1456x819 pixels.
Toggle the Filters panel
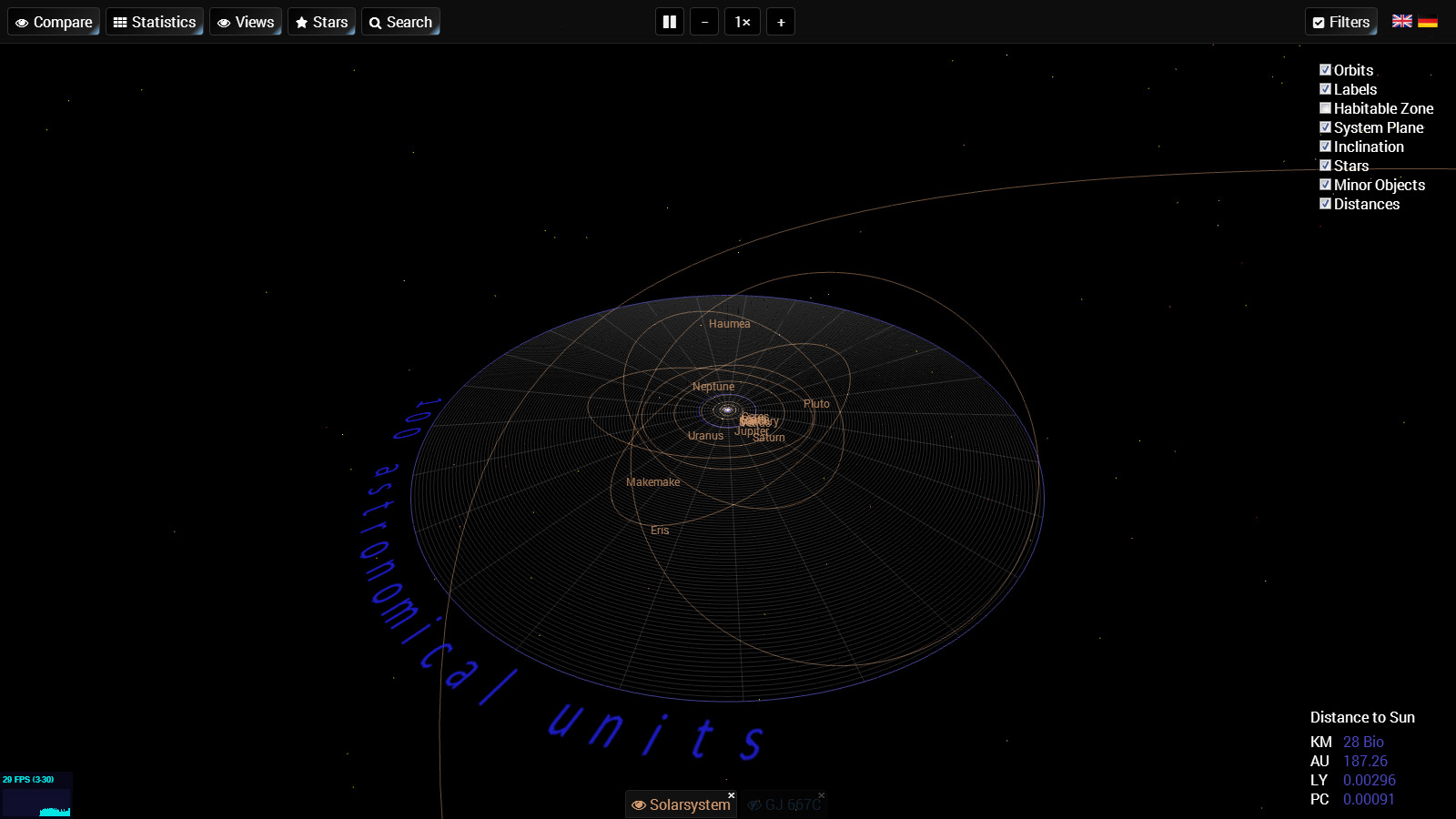coord(1341,22)
